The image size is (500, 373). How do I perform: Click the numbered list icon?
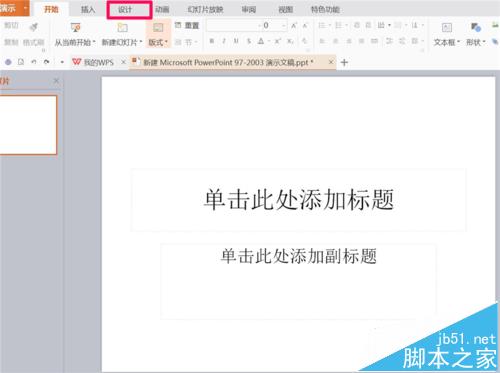tap(338, 25)
